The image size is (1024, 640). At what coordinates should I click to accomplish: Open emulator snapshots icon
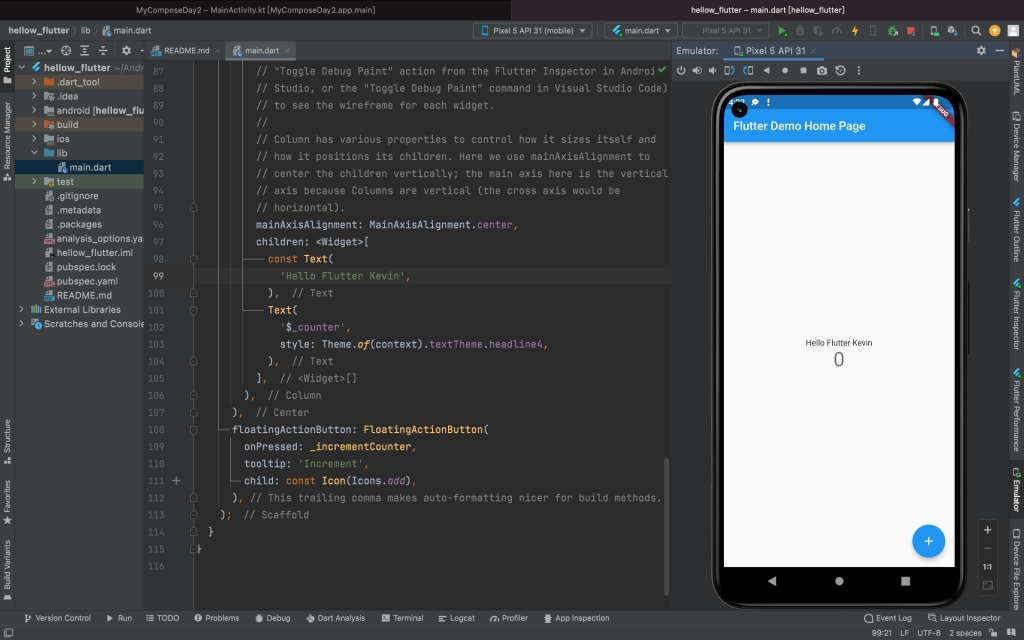(840, 71)
